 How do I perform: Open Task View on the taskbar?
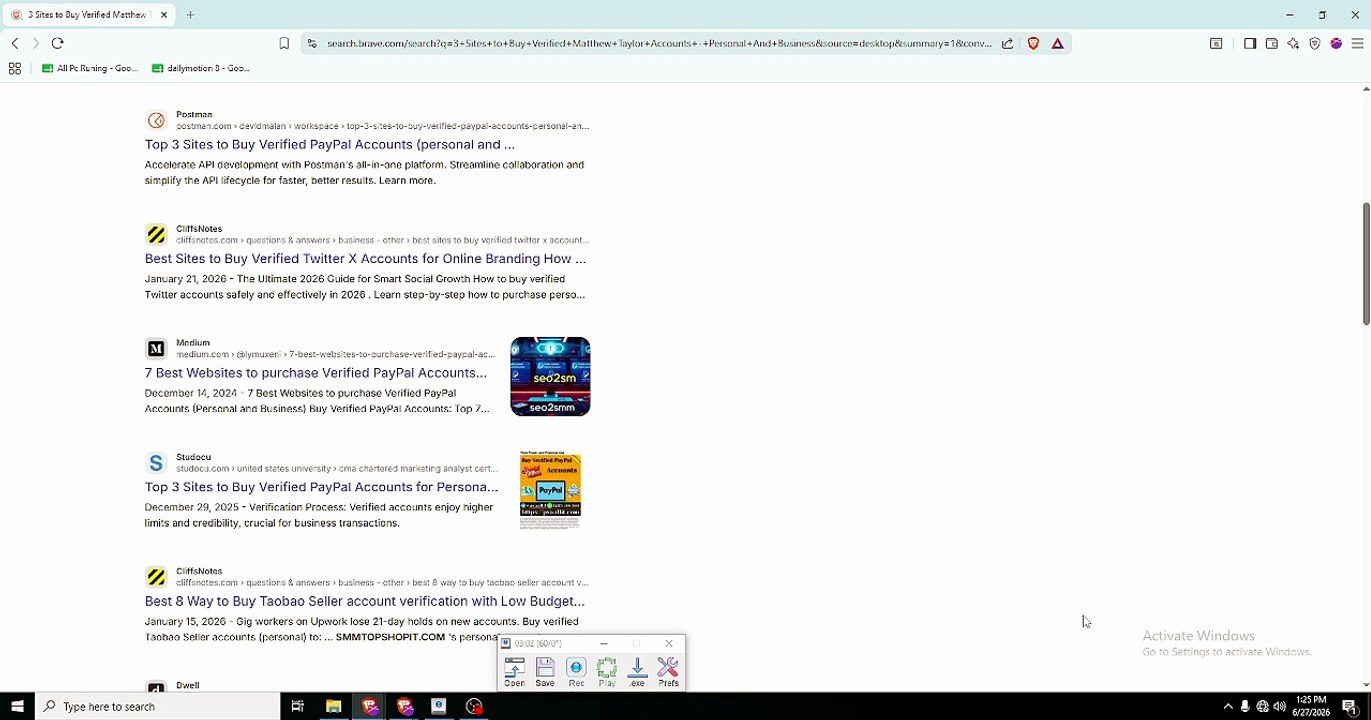pyautogui.click(x=297, y=706)
